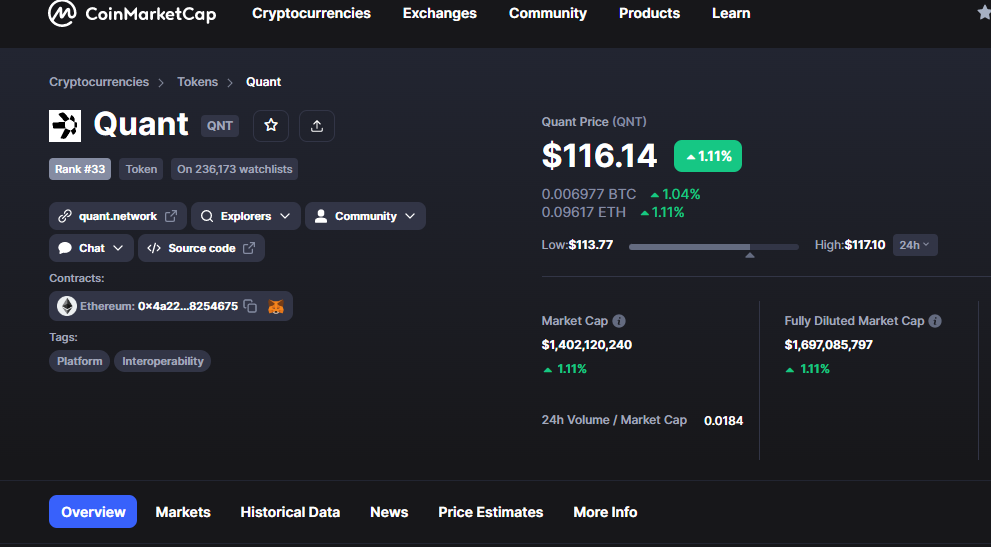Switch to the News tab
Screen dimensions: 991x547
click(x=389, y=512)
